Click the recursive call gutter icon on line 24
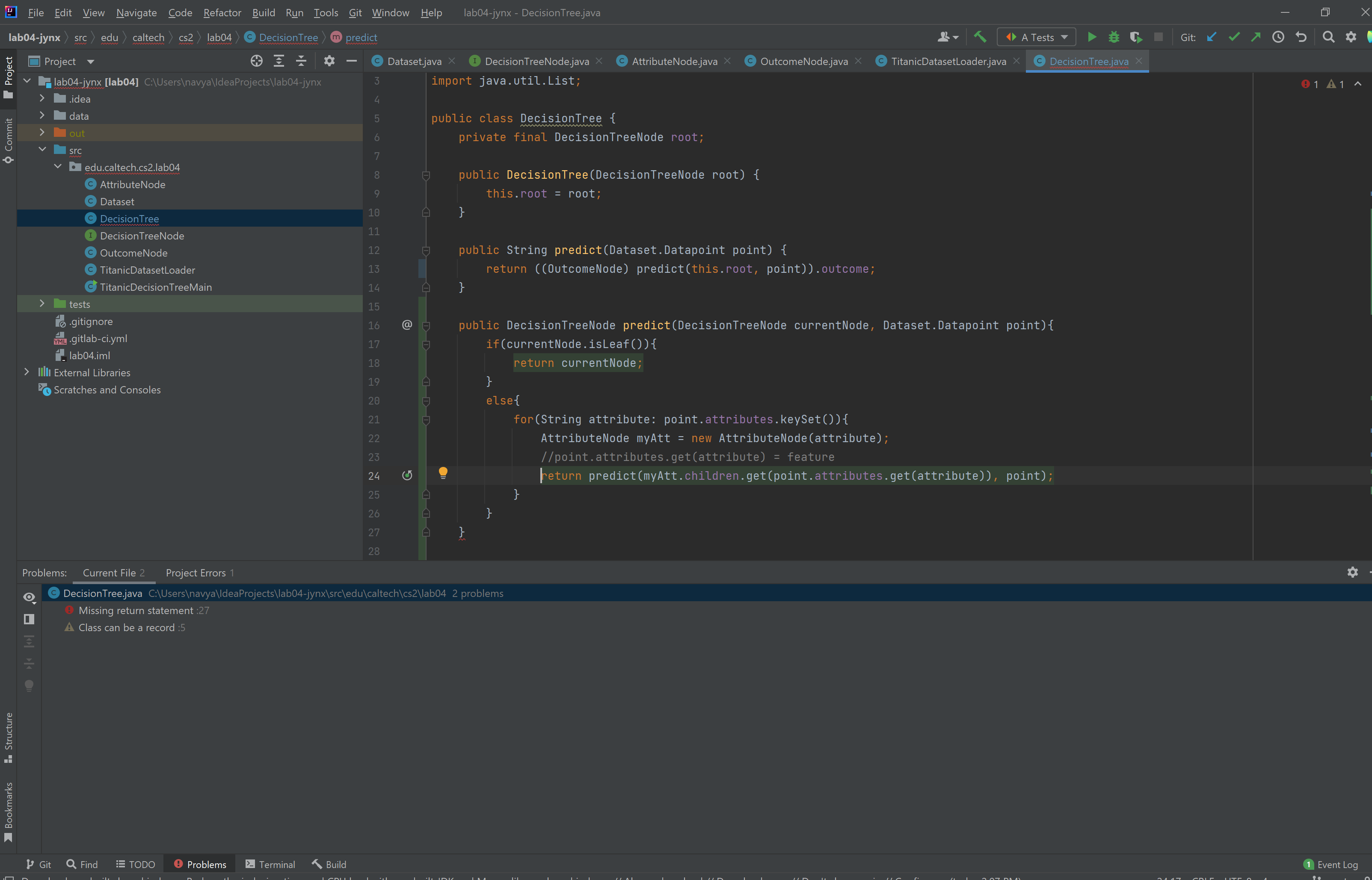 (x=407, y=475)
